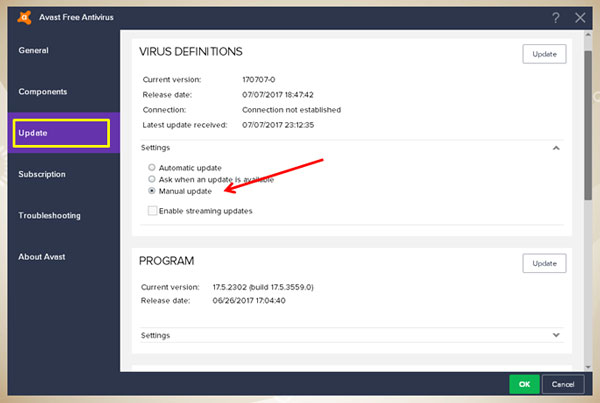600x403 pixels.
Task: Expand Program Settings section
Action: [x=556, y=335]
